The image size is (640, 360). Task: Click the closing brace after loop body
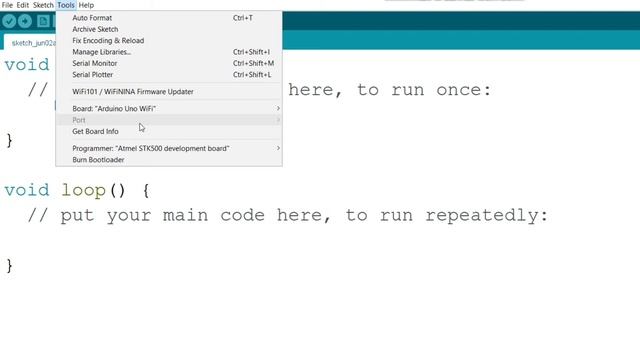[x=9, y=266]
